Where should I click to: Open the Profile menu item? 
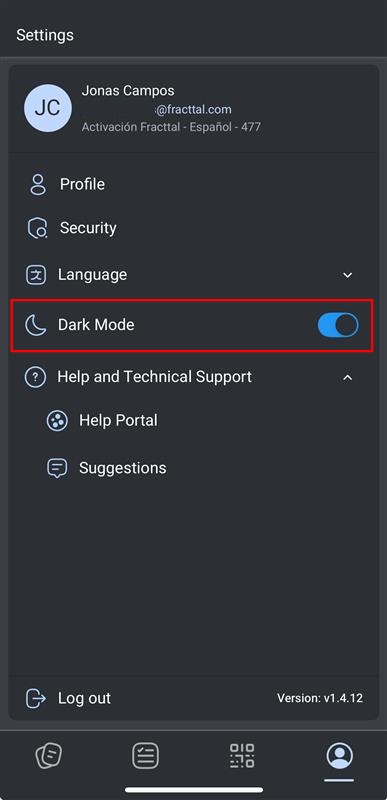pyautogui.click(x=193, y=184)
